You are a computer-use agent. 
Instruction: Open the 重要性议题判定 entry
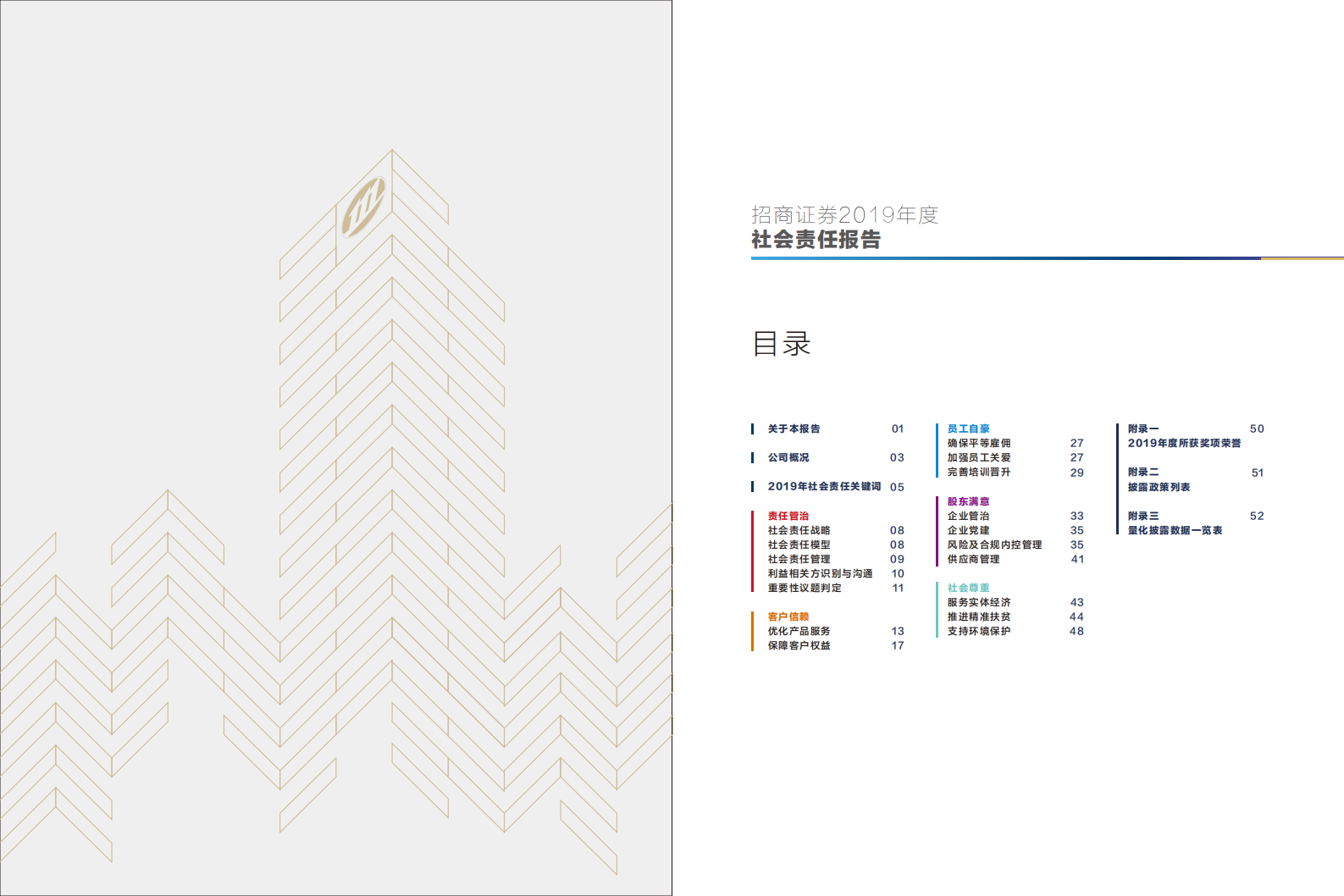[x=805, y=588]
